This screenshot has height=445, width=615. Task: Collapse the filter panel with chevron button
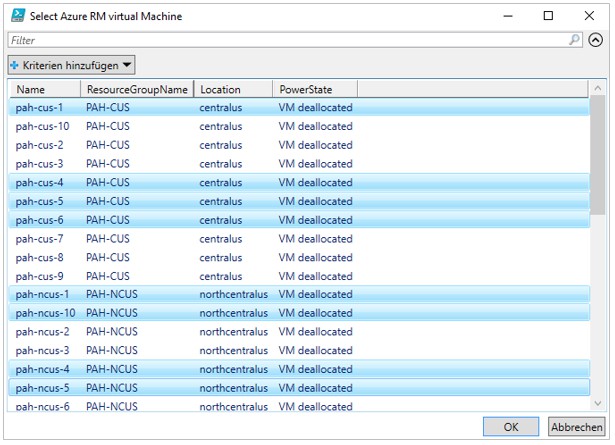tap(597, 40)
